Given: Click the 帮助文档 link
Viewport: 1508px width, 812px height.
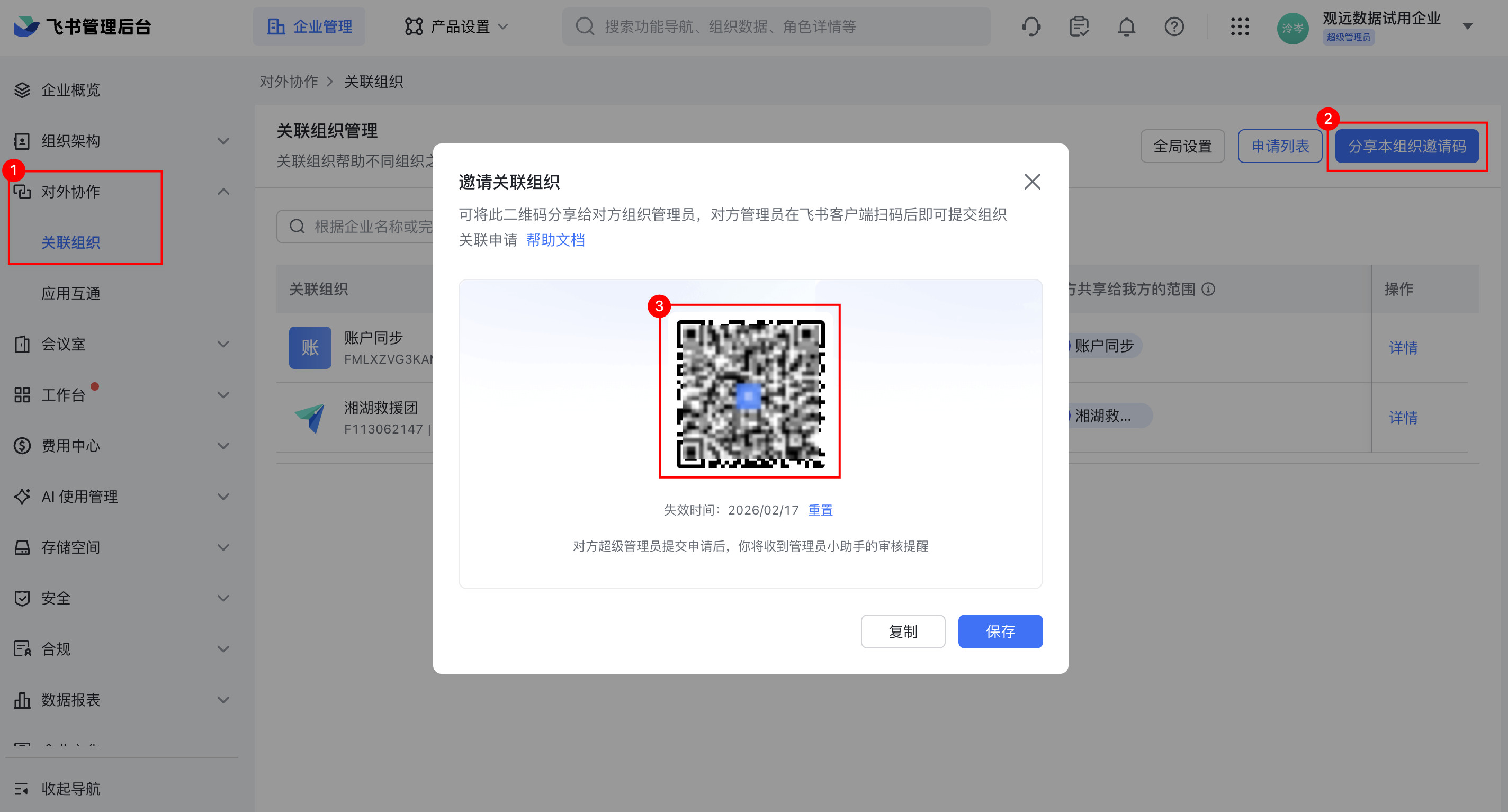Looking at the screenshot, I should tap(555, 240).
